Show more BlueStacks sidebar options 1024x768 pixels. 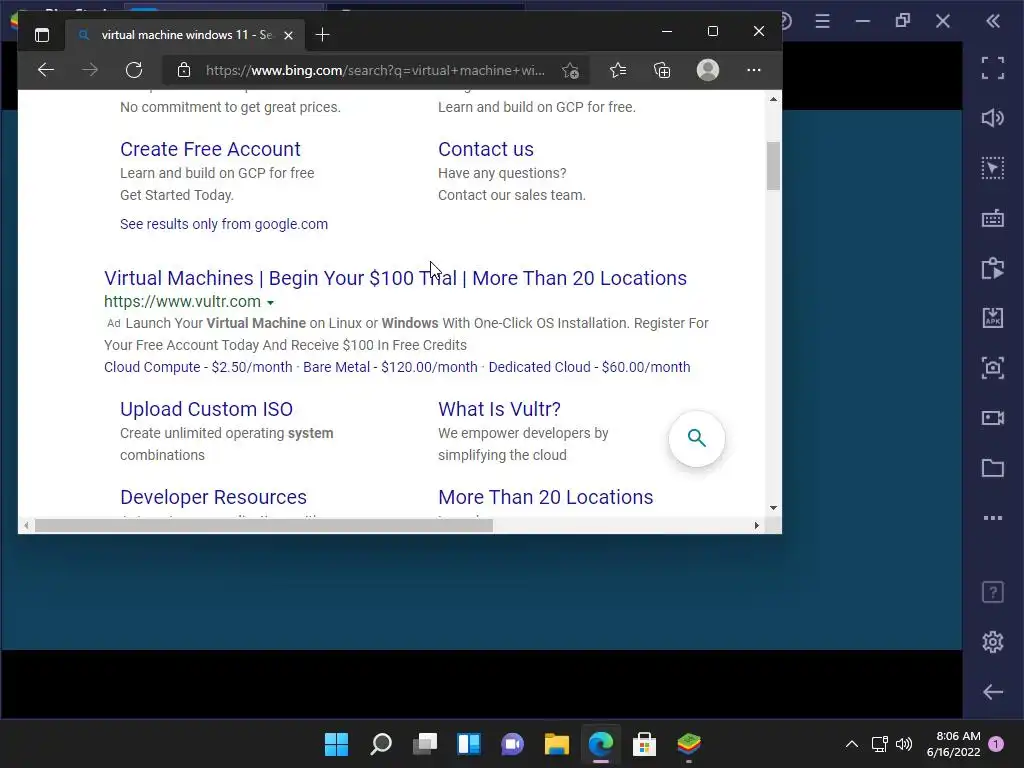pos(993,518)
